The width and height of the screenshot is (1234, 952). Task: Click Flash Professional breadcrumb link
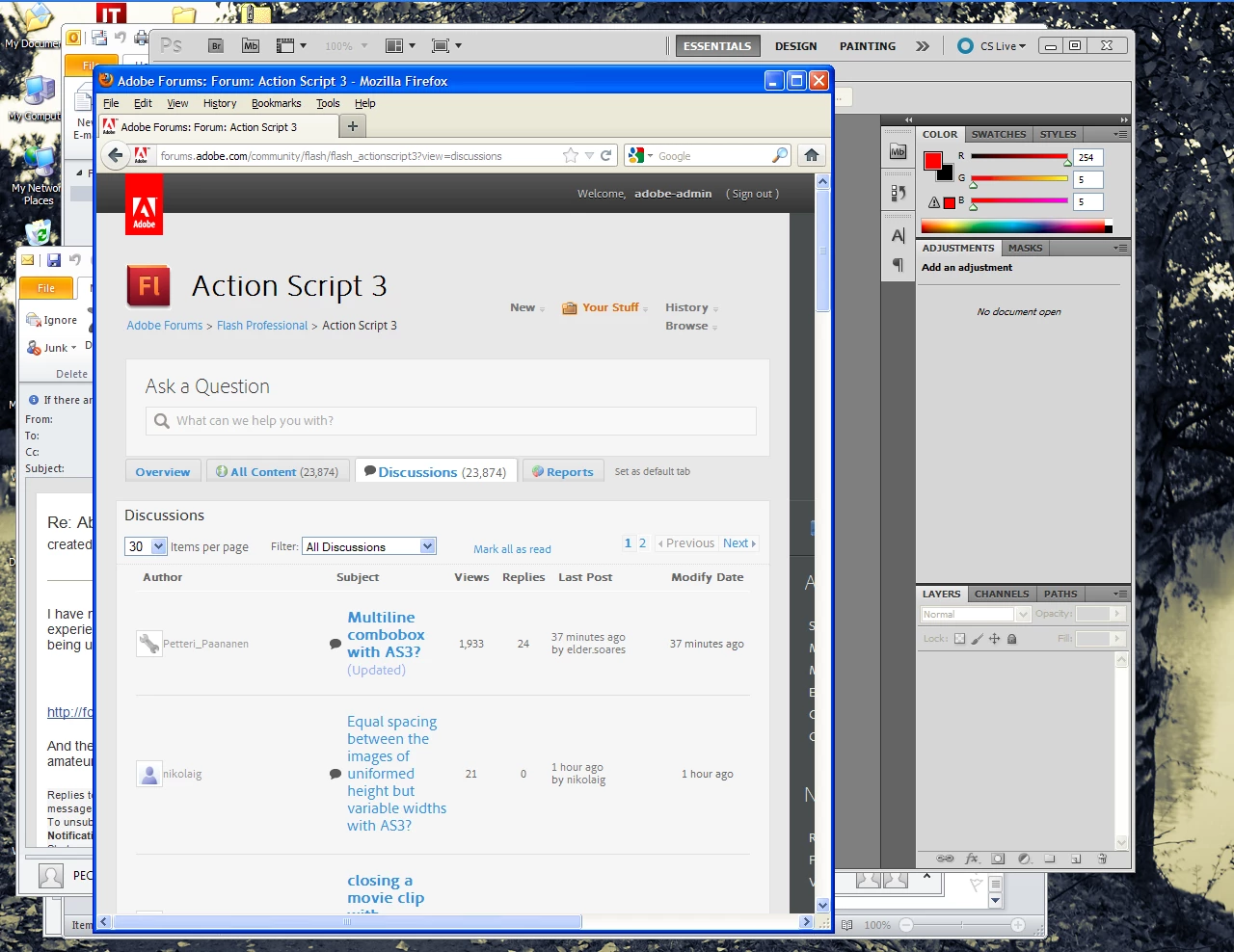click(262, 326)
